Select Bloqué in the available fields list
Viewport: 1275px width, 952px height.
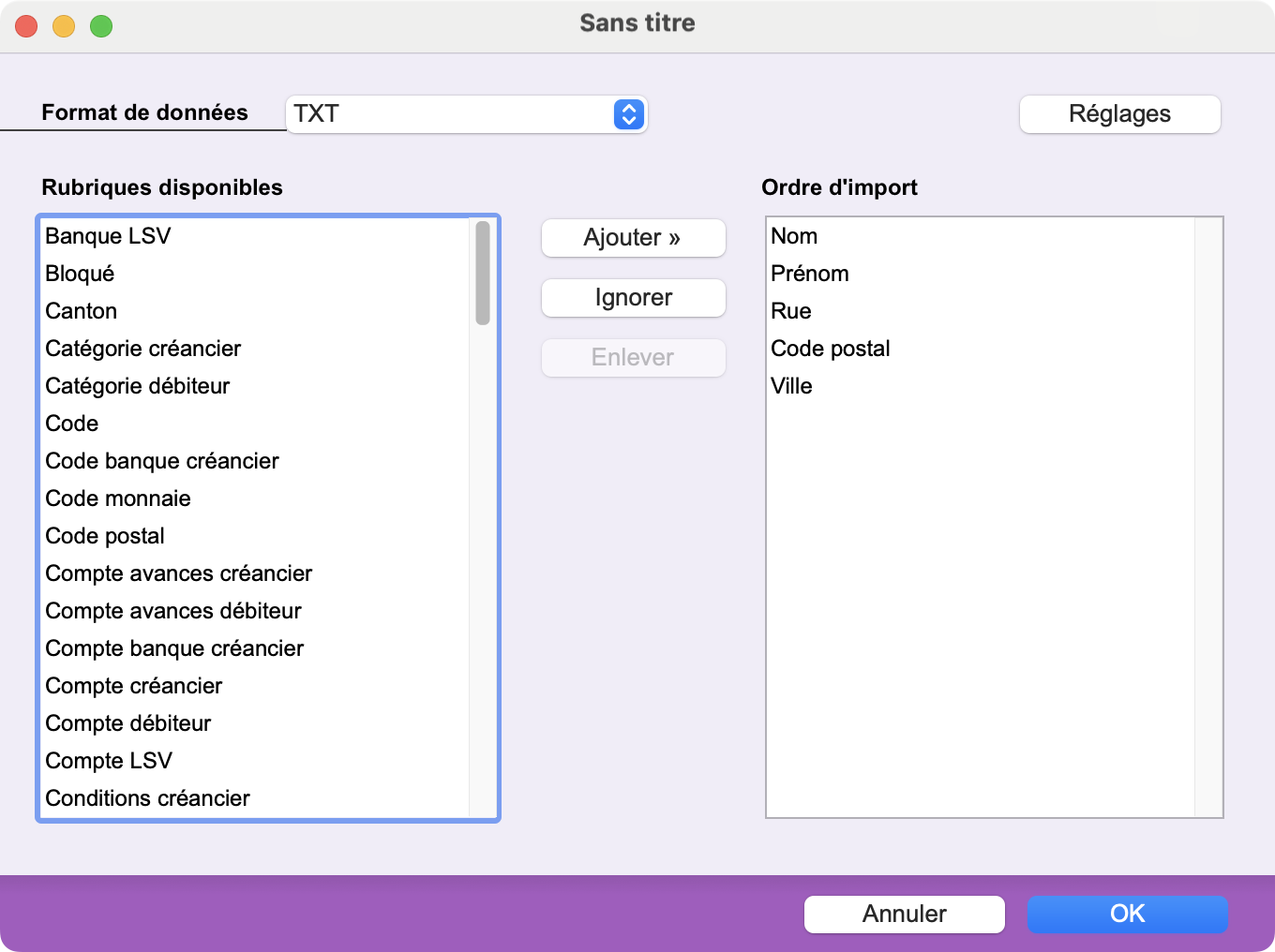255,274
